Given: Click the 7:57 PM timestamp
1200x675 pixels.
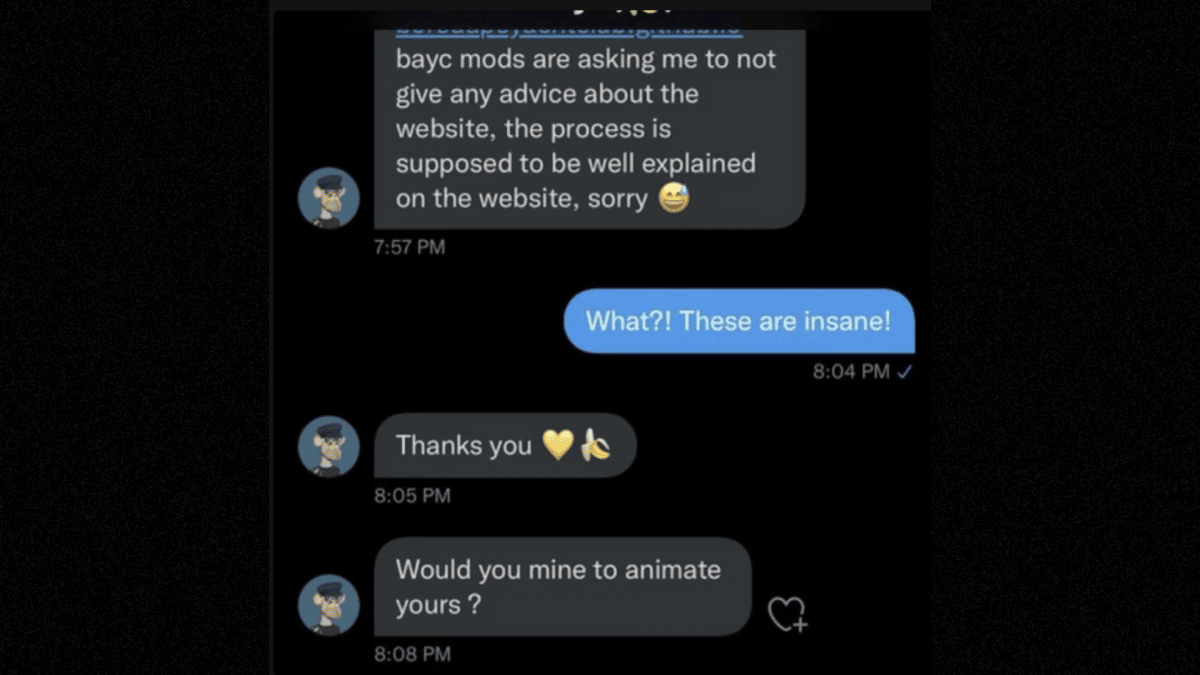Looking at the screenshot, I should pyautogui.click(x=411, y=247).
